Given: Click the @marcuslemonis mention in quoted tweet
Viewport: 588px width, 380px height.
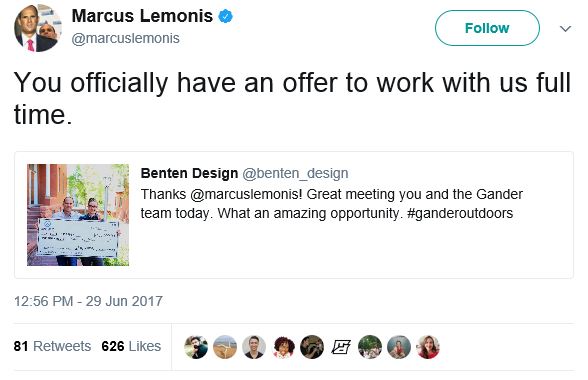Looking at the screenshot, I should [246, 194].
